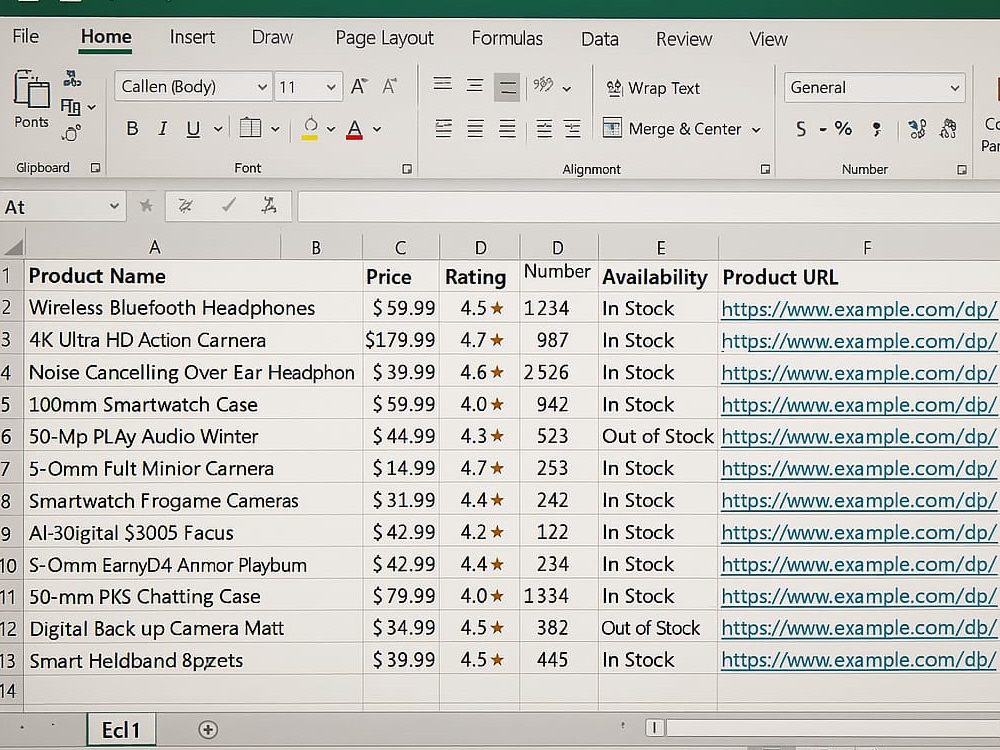Open the fill color dropdown arrow
1000x750 pixels.
point(330,129)
